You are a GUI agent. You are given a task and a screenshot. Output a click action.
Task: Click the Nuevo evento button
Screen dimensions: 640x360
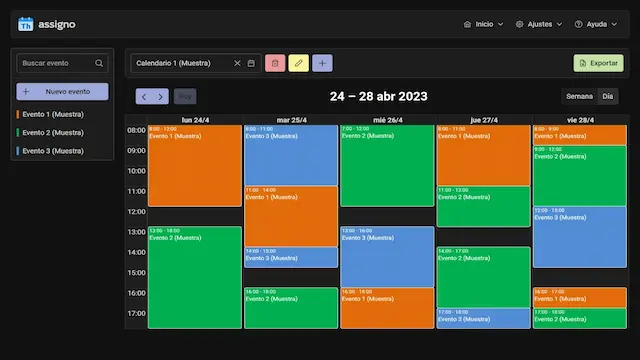62,91
